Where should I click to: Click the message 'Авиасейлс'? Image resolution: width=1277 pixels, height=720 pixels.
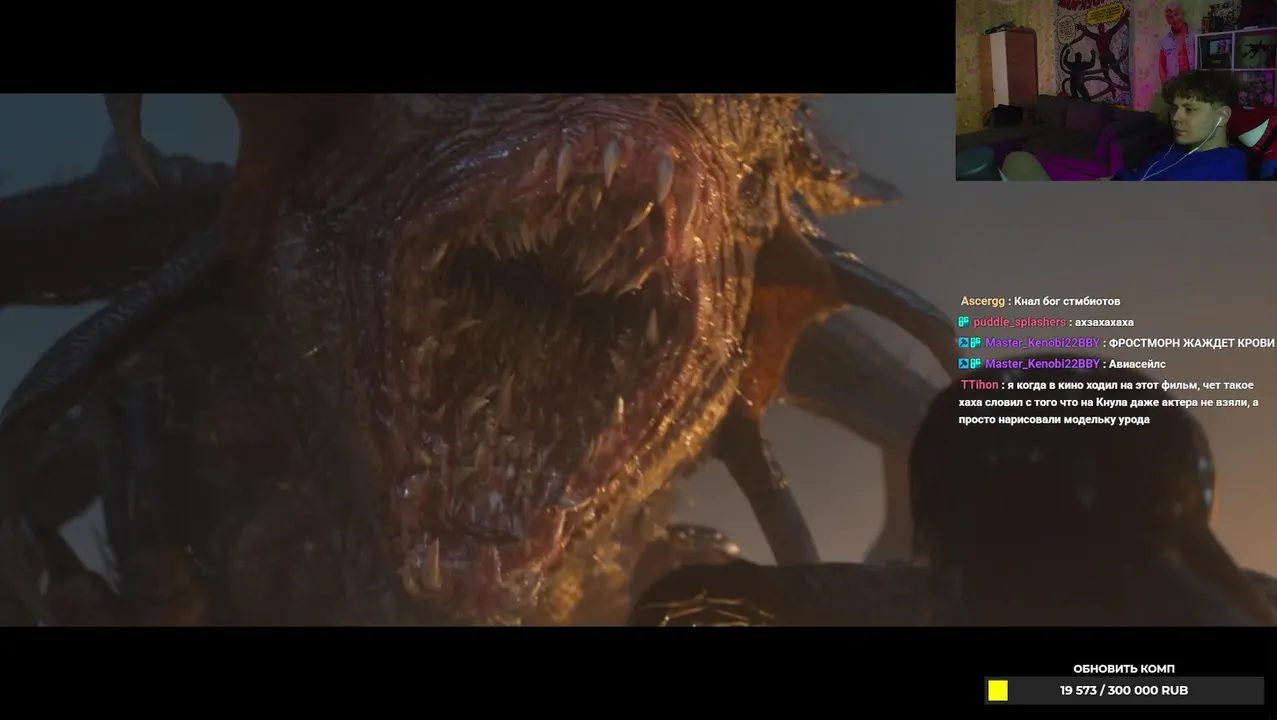(x=1137, y=364)
